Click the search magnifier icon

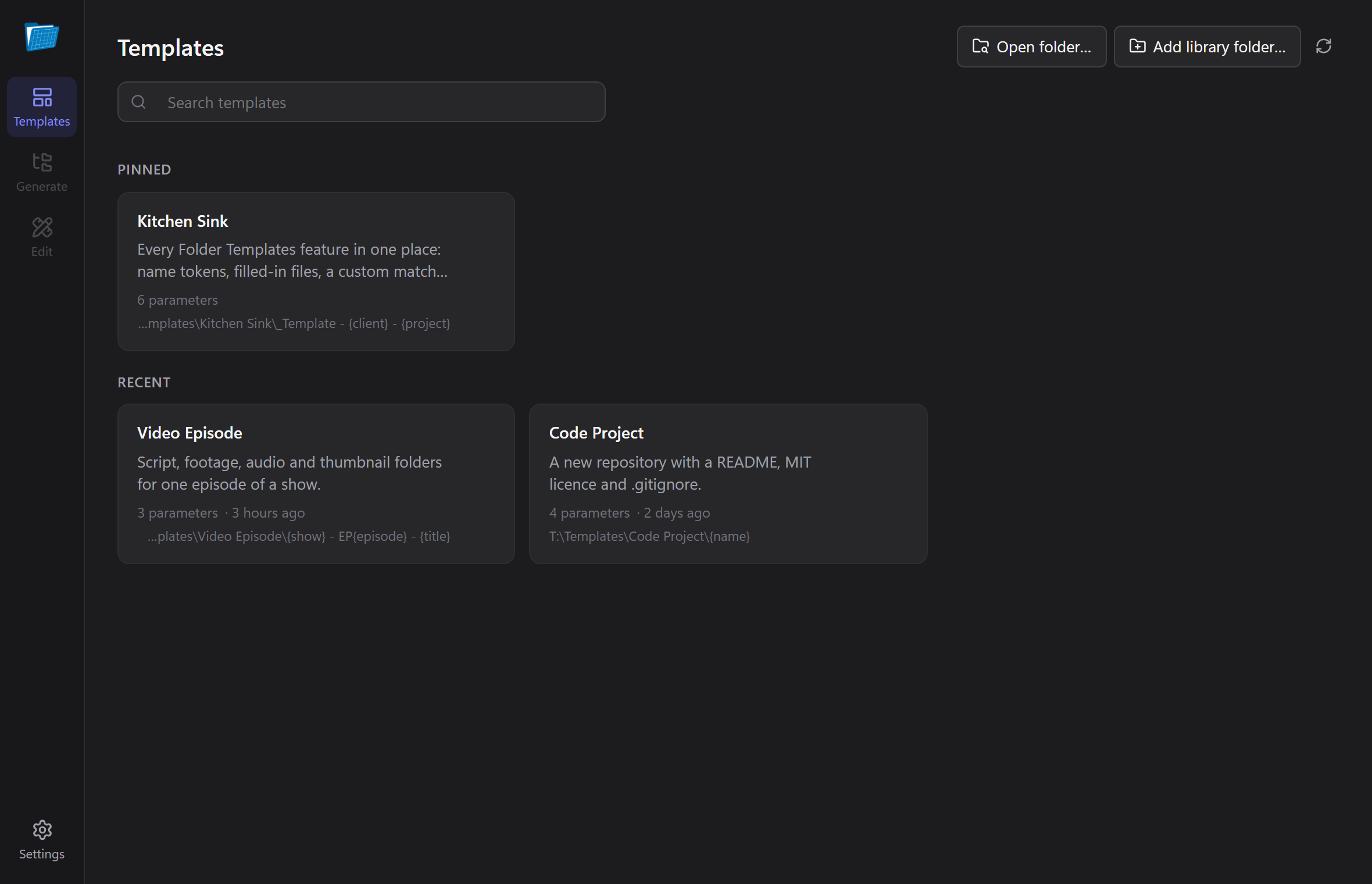(138, 102)
